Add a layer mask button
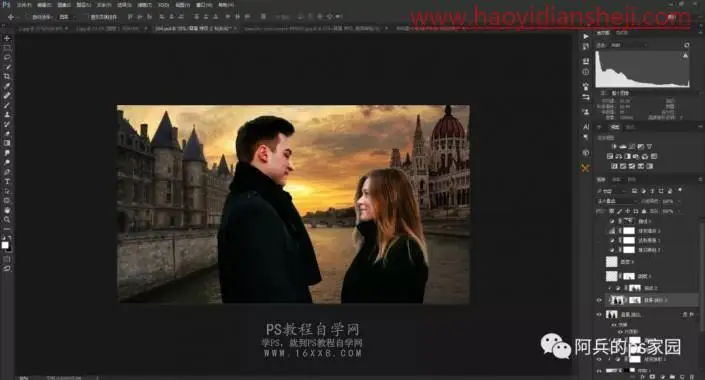The width and height of the screenshot is (705, 380). pyautogui.click(x=652, y=377)
